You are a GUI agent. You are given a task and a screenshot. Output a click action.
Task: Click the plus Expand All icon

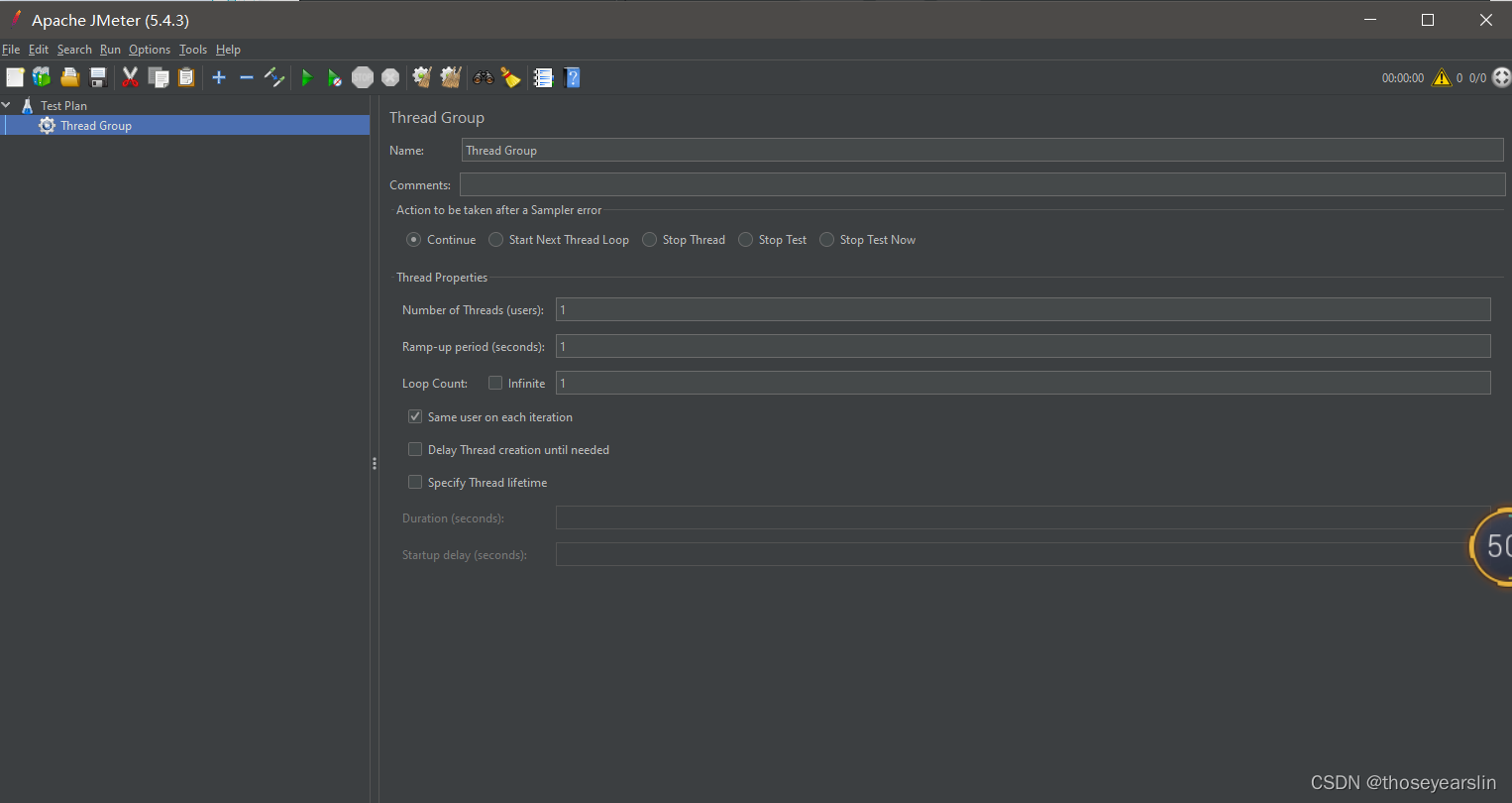click(219, 77)
